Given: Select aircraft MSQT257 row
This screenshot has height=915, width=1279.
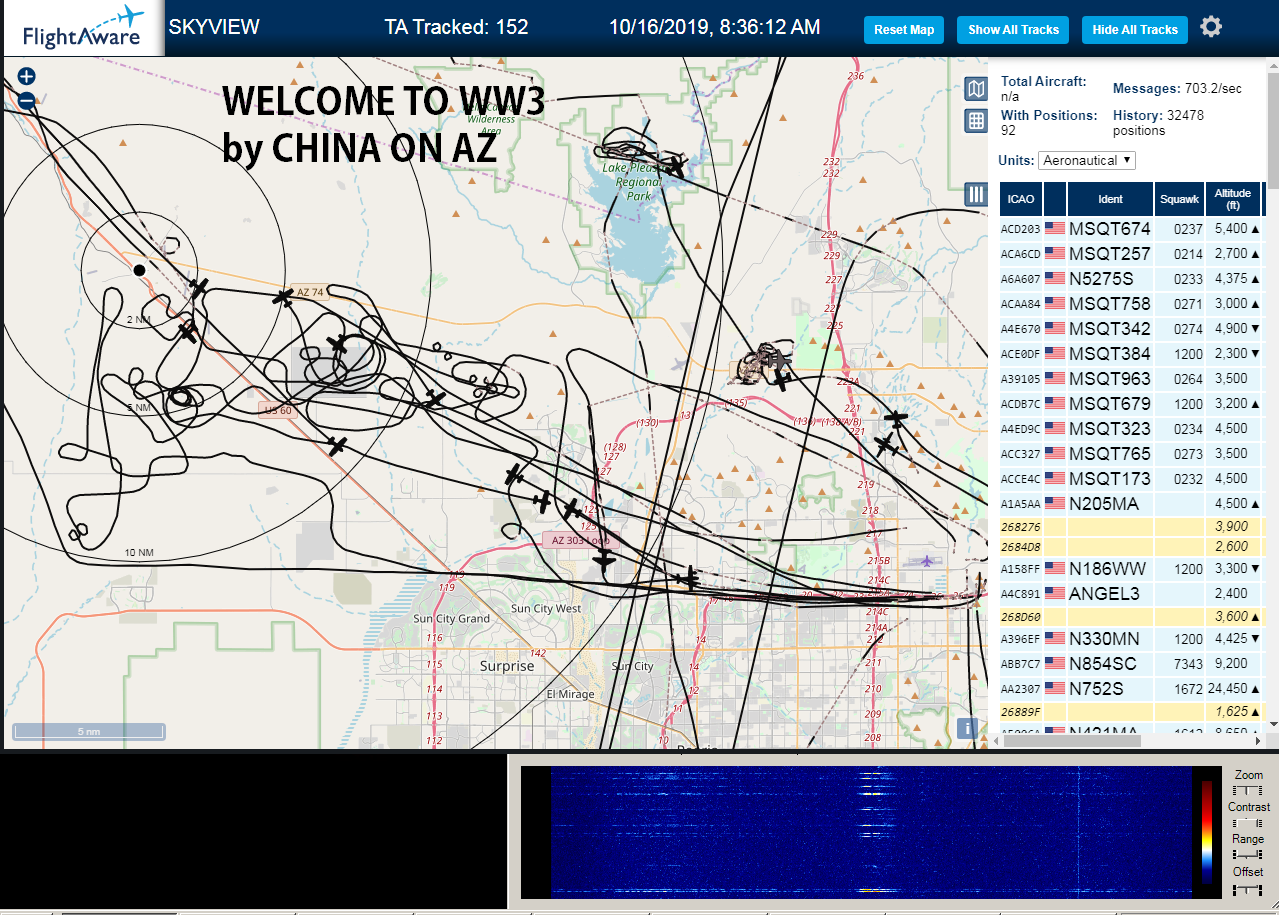Looking at the screenshot, I should [x=1132, y=254].
